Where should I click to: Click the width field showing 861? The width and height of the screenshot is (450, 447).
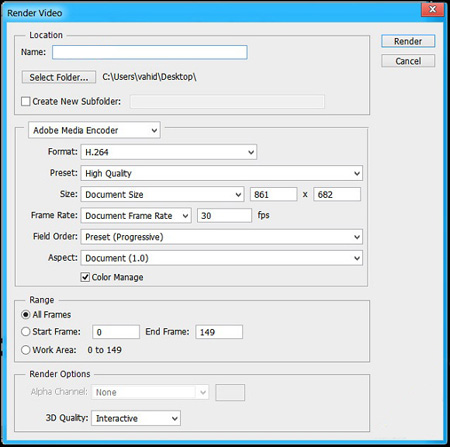274,194
